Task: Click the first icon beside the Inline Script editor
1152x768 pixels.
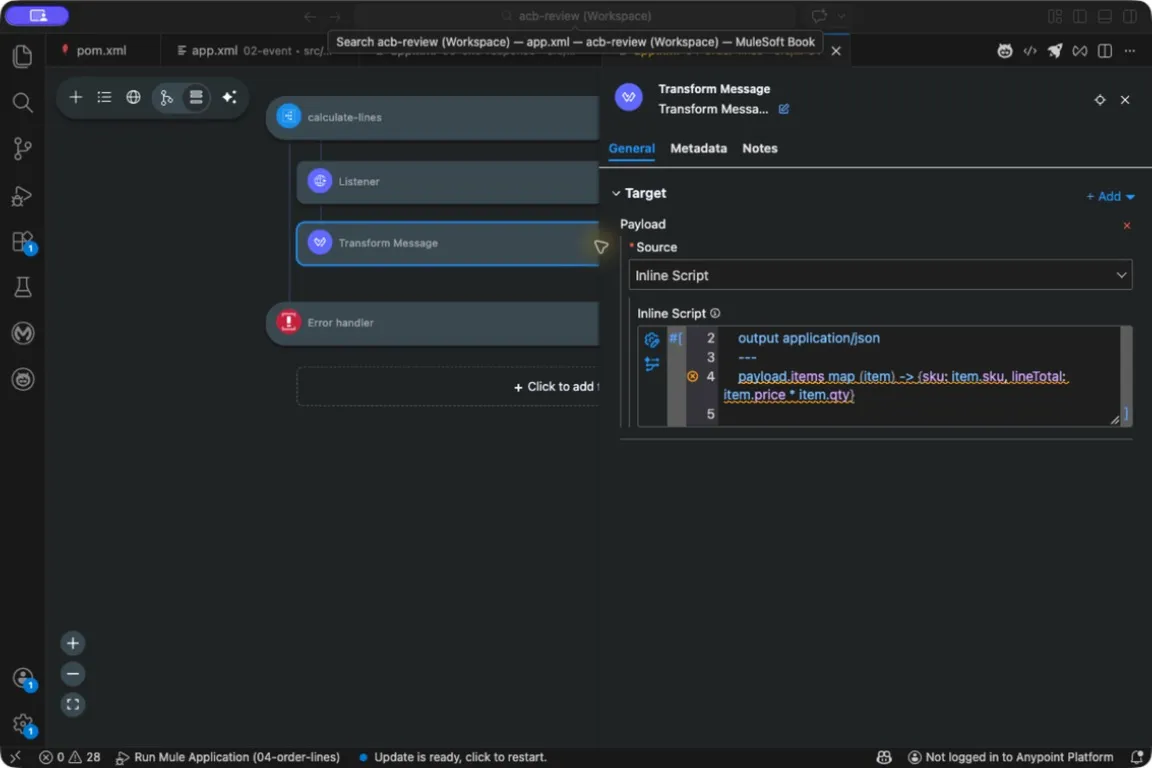Action: (652, 340)
